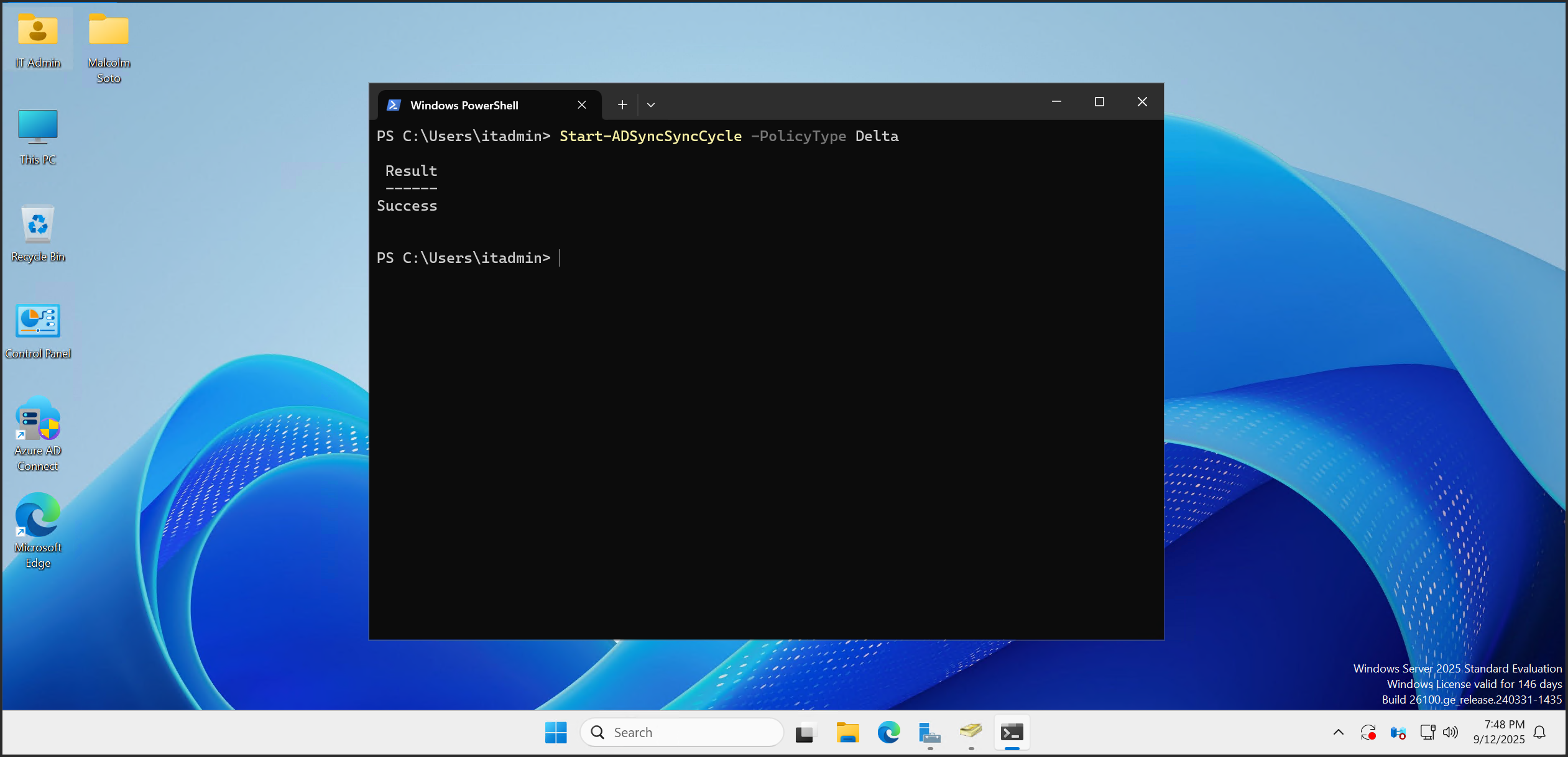Viewport: 1568px width, 757px height.
Task: Open the Windows Start menu
Action: 556,733
